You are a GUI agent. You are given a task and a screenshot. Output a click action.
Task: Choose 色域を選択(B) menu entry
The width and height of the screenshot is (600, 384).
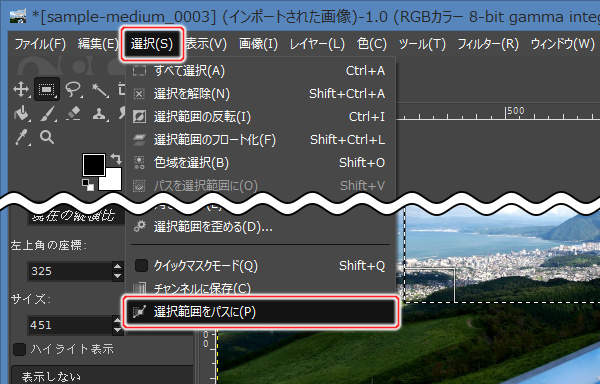coord(260,163)
